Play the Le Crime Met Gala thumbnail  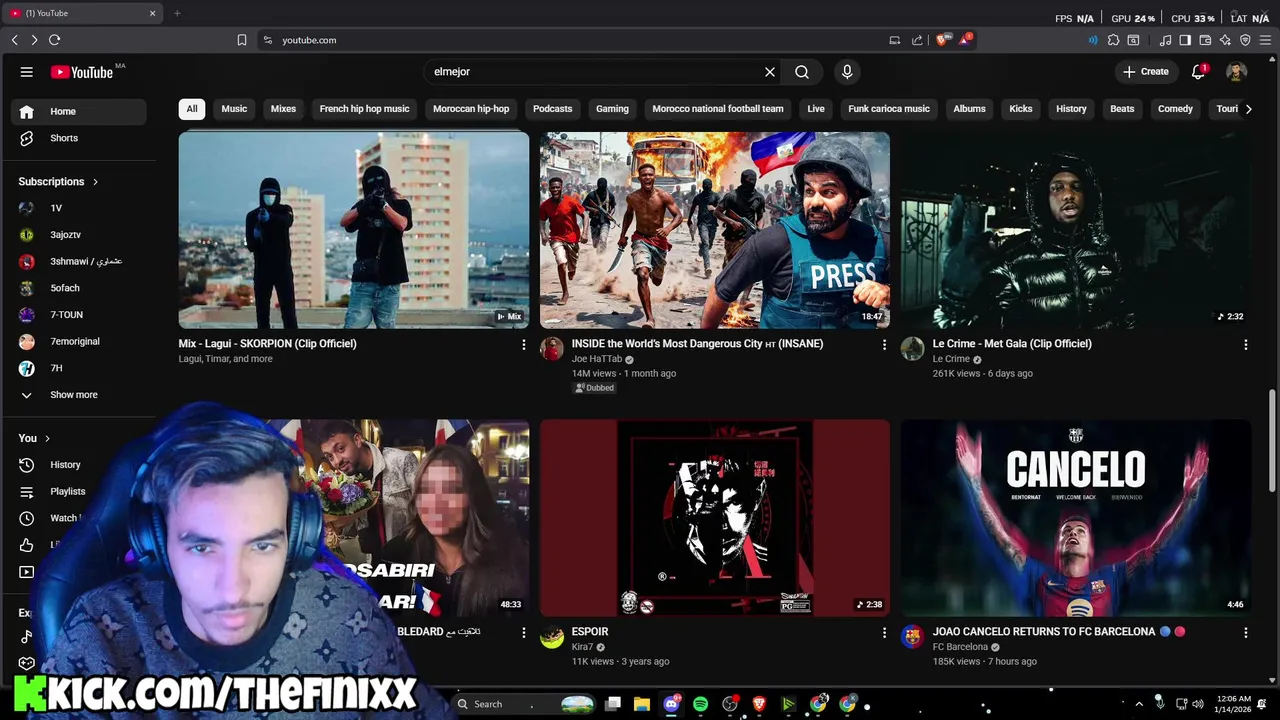point(1075,230)
